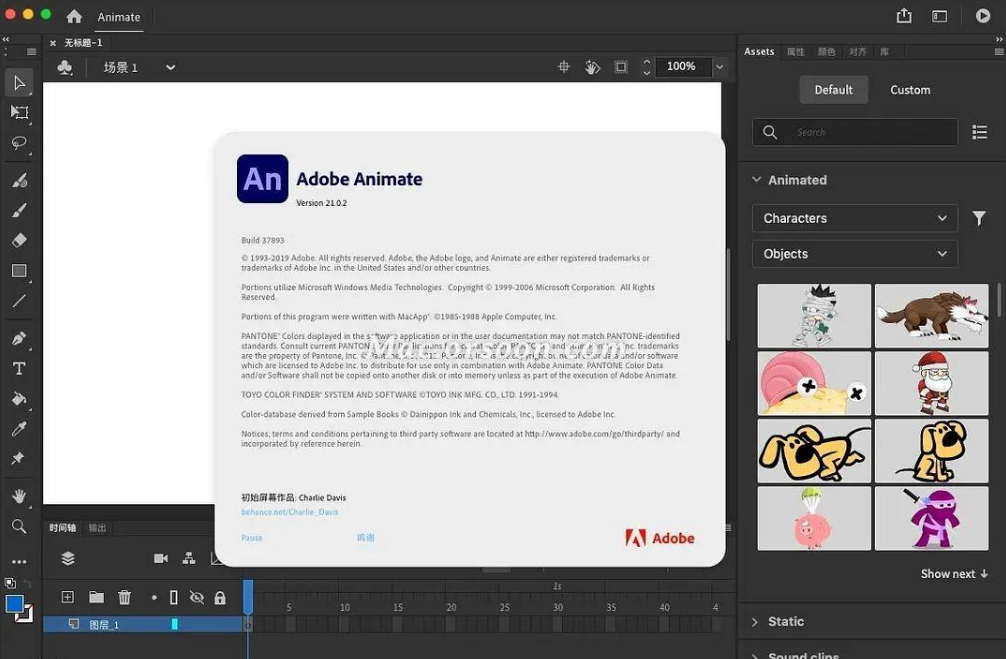Collapse the tools panel double arrows

point(6,39)
